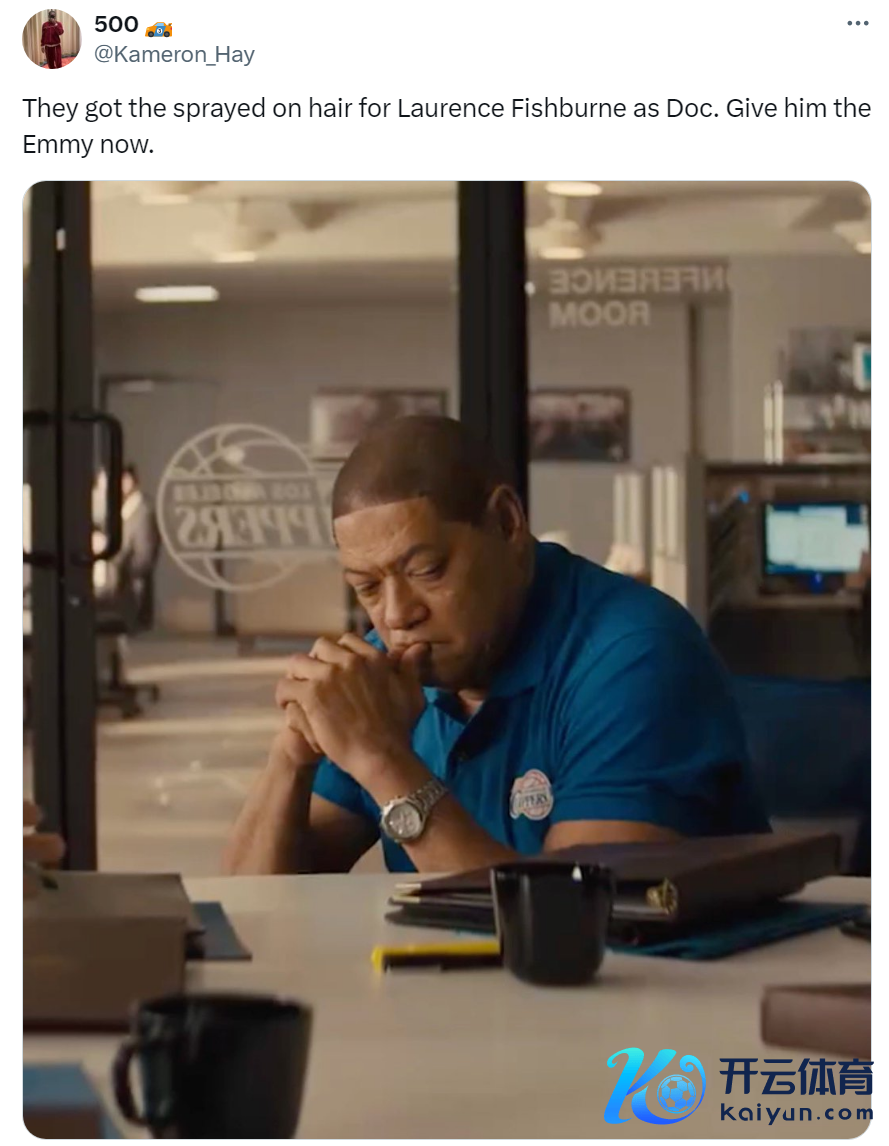Click the Kaiyun swirl K logo watermark
Viewport: 889px width, 1146px height.
point(655,1085)
